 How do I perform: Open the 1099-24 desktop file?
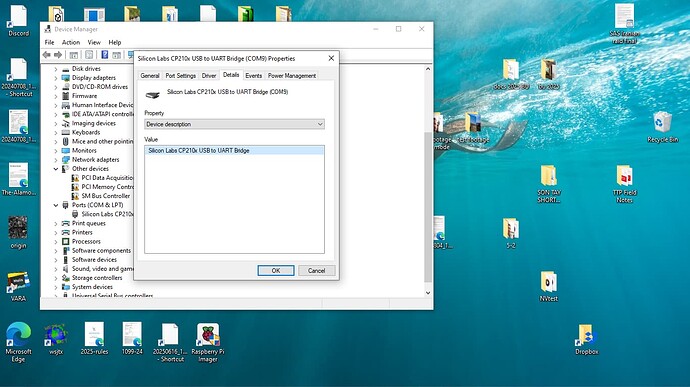coord(132,339)
